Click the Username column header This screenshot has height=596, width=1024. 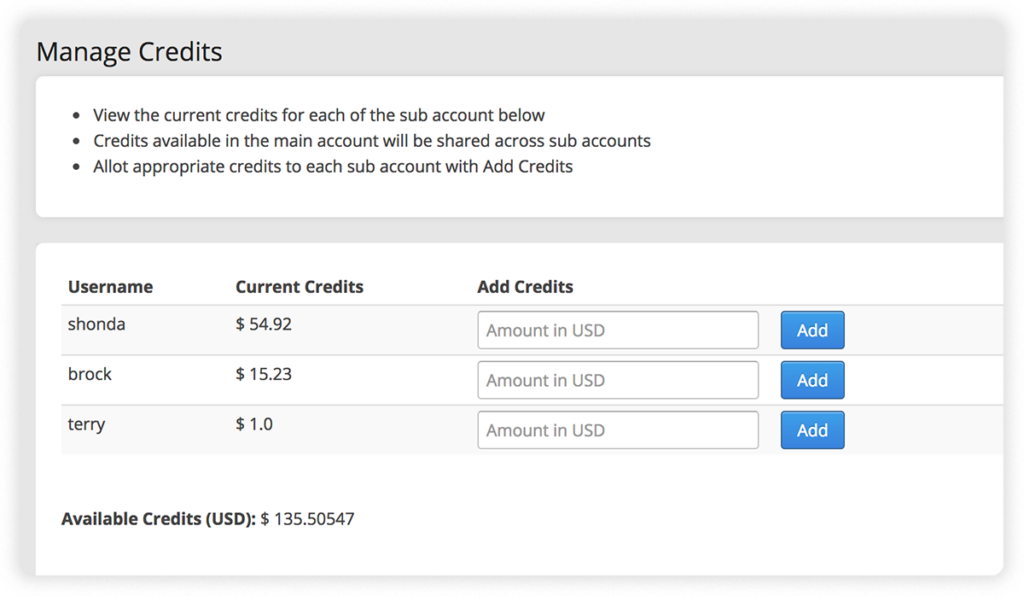click(x=110, y=287)
